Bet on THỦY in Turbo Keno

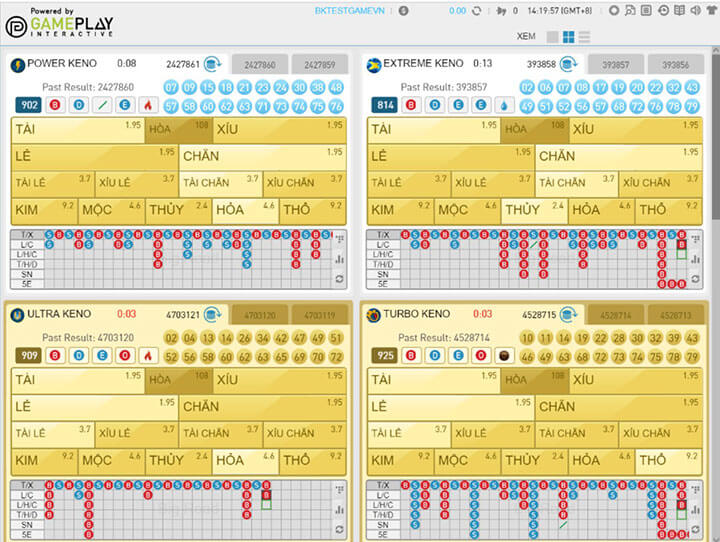[534, 462]
